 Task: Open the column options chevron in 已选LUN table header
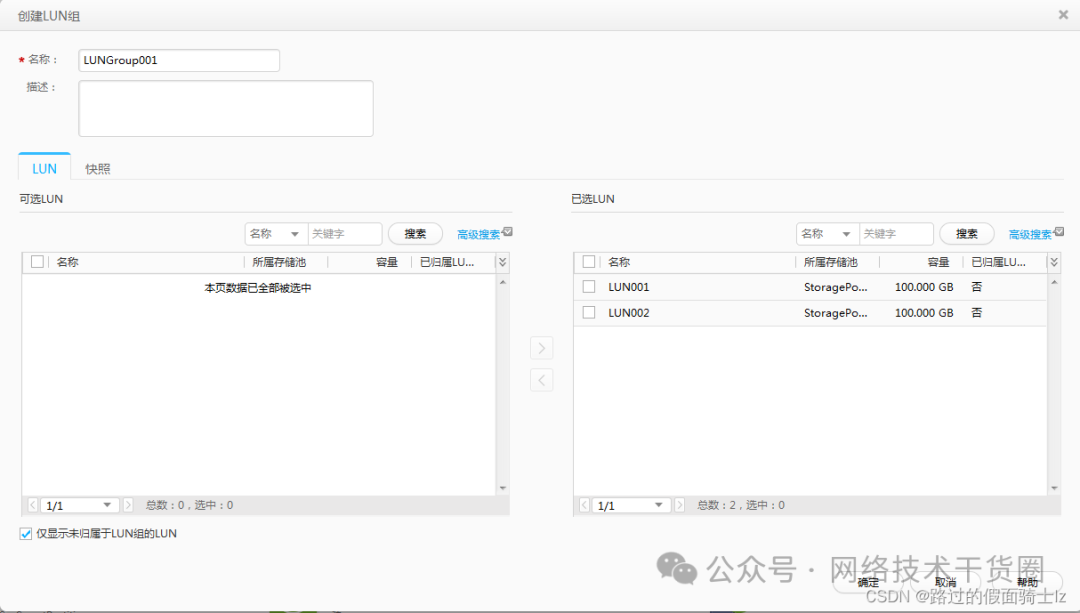click(x=1053, y=262)
